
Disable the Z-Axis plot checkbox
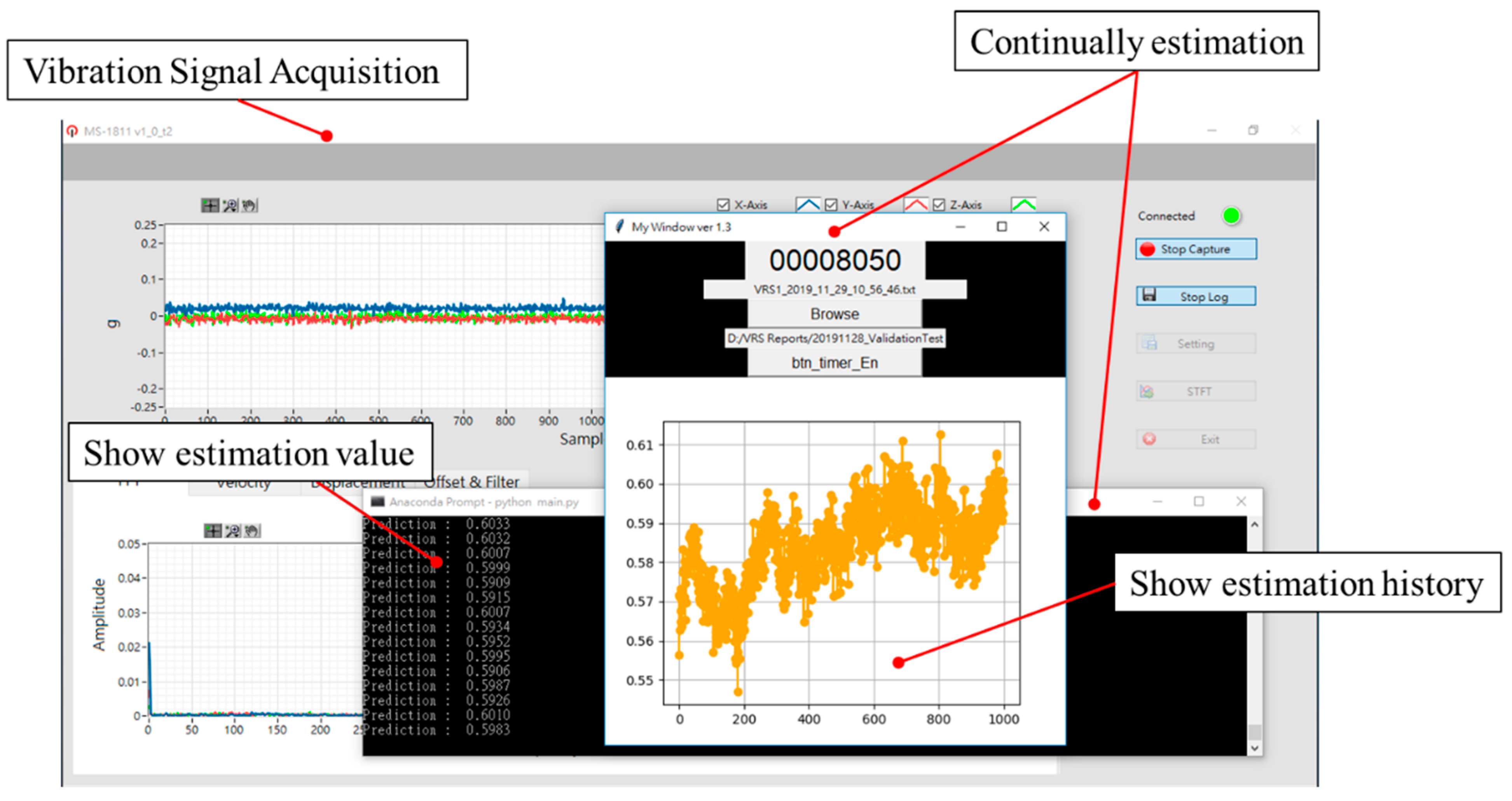pyautogui.click(x=939, y=205)
